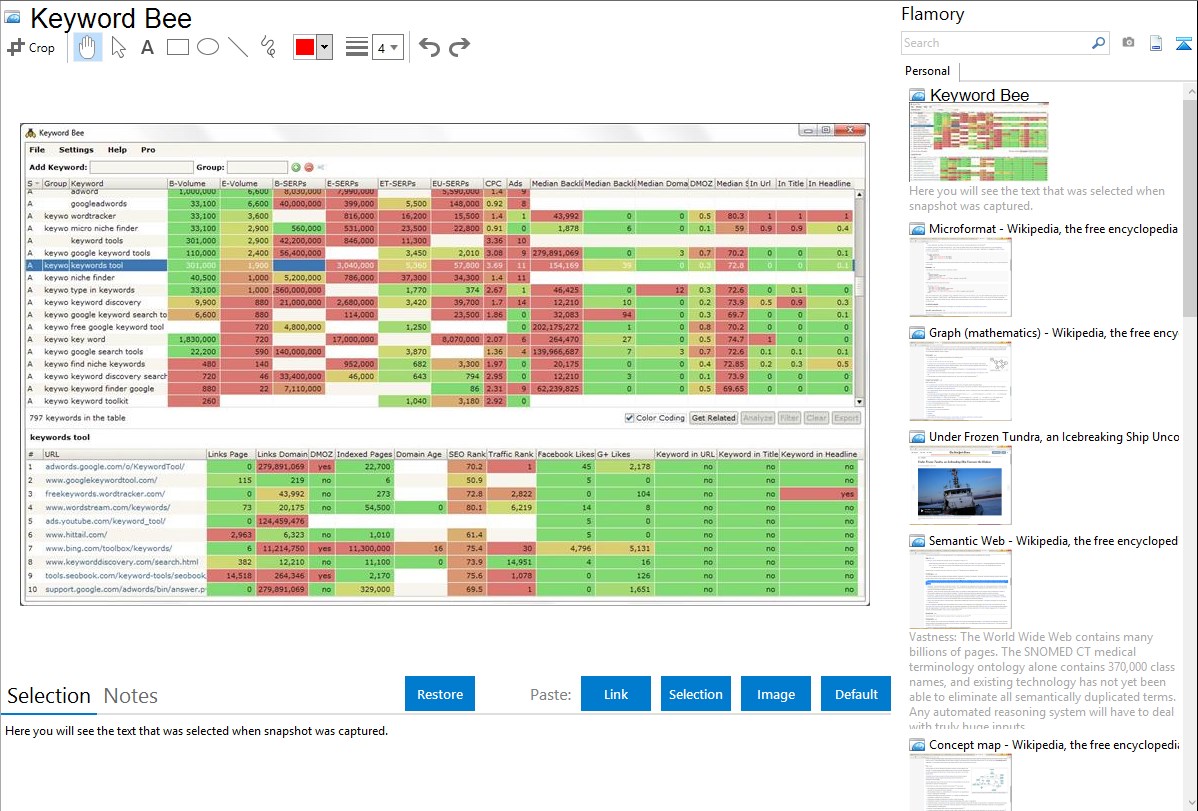Switch to the Notes tab
Image resolution: width=1198 pixels, height=811 pixels.
pos(131,696)
